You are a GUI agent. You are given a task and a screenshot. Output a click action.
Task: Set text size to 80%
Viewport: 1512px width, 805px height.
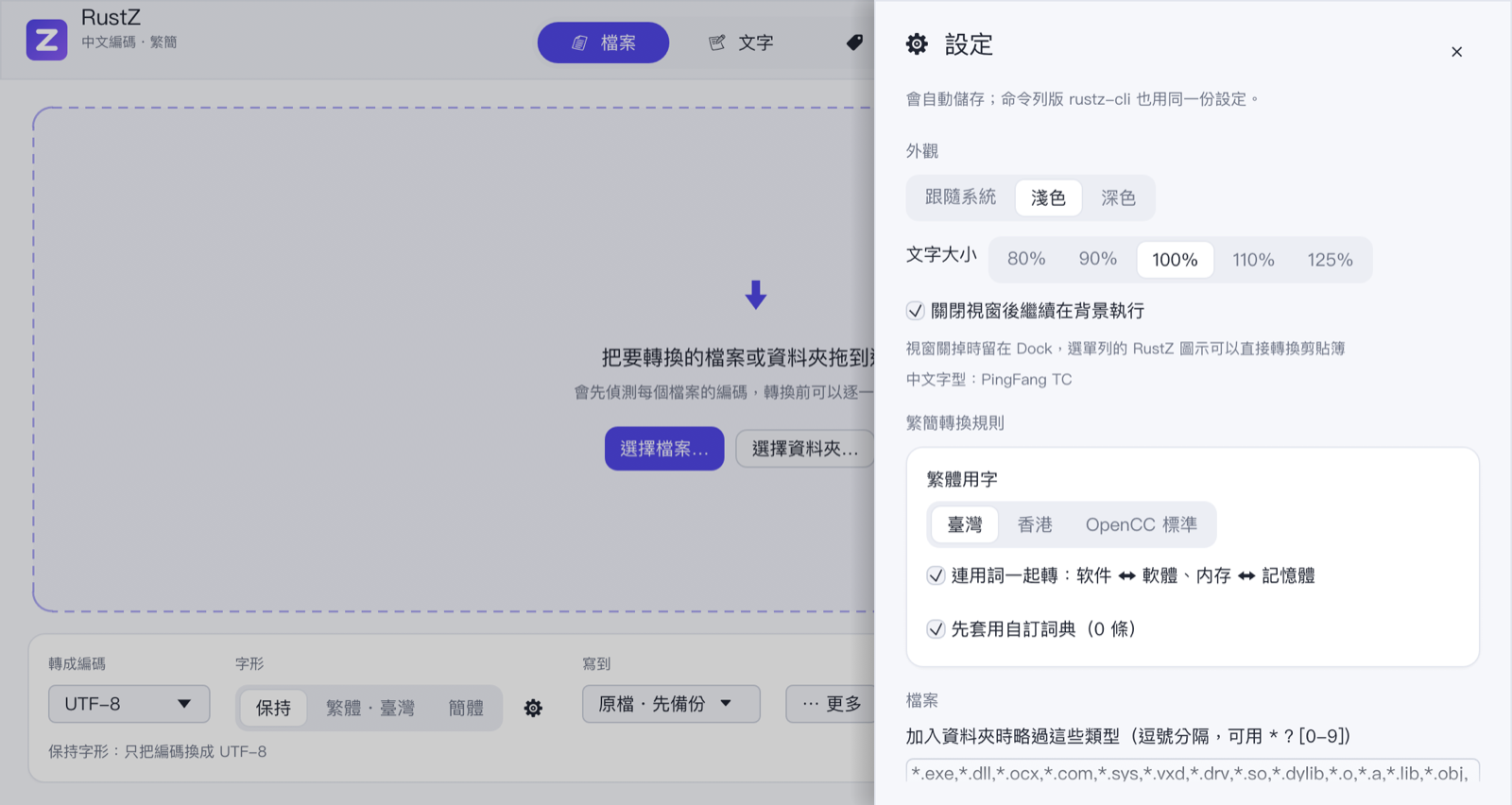click(x=1026, y=259)
